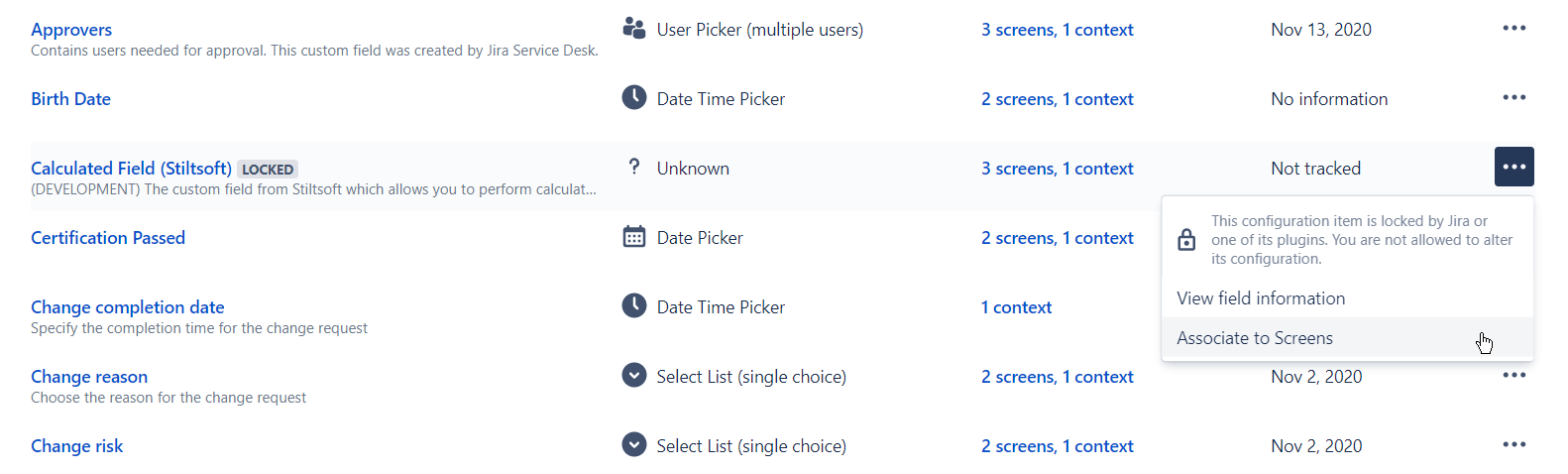
Task: Open the actions menu for Change risk
Action: pyautogui.click(x=1513, y=444)
